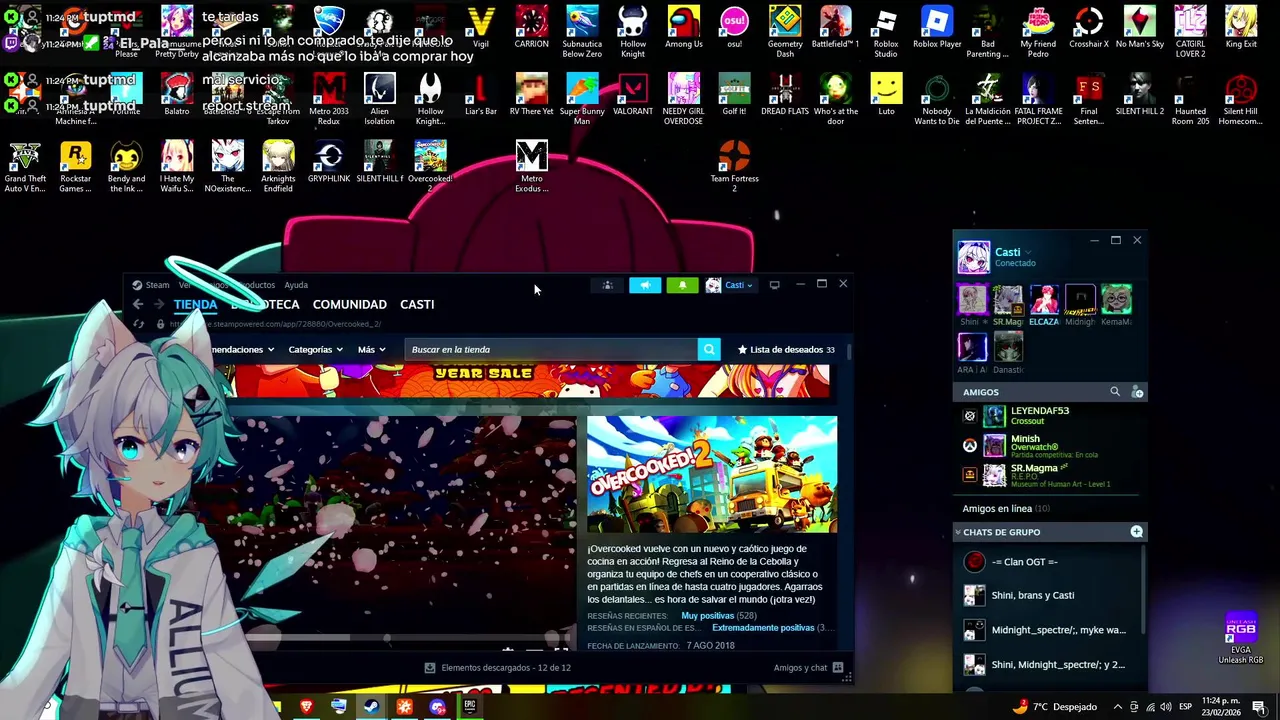1280x720 pixels.
Task: Open Crosshair X desktop icon
Action: pos(1088,27)
